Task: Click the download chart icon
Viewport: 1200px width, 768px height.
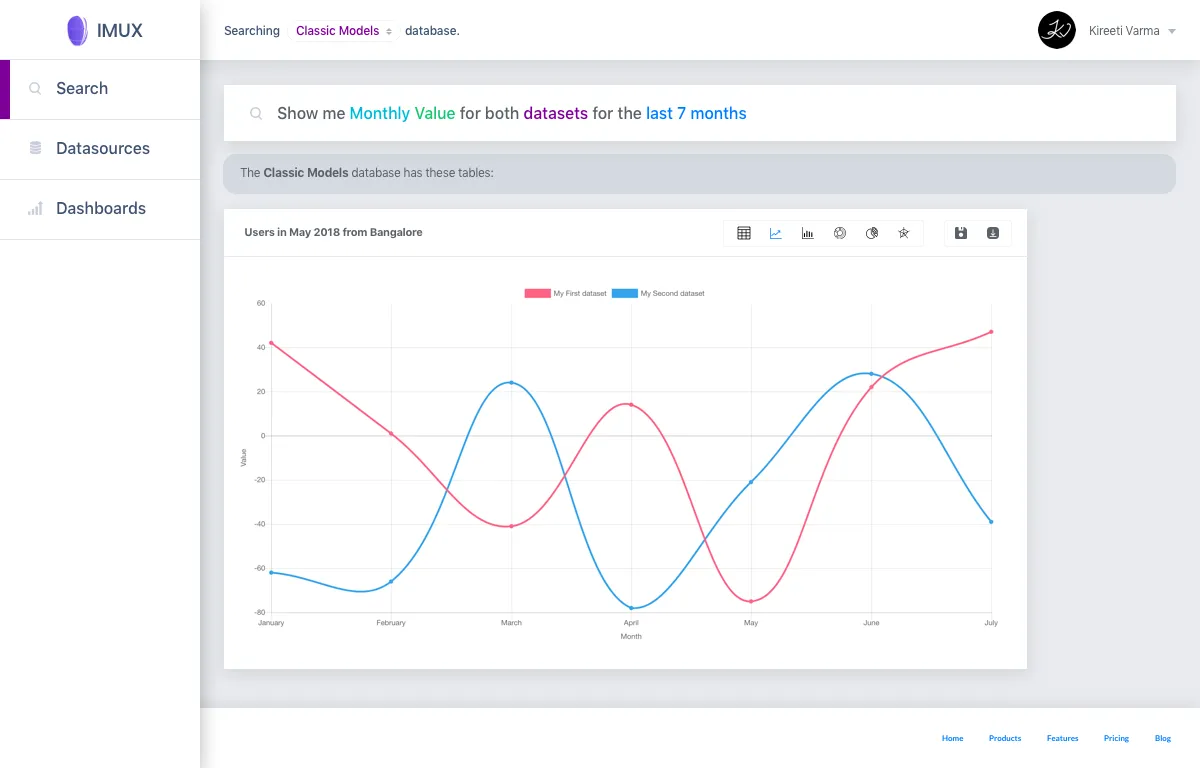Action: [993, 233]
